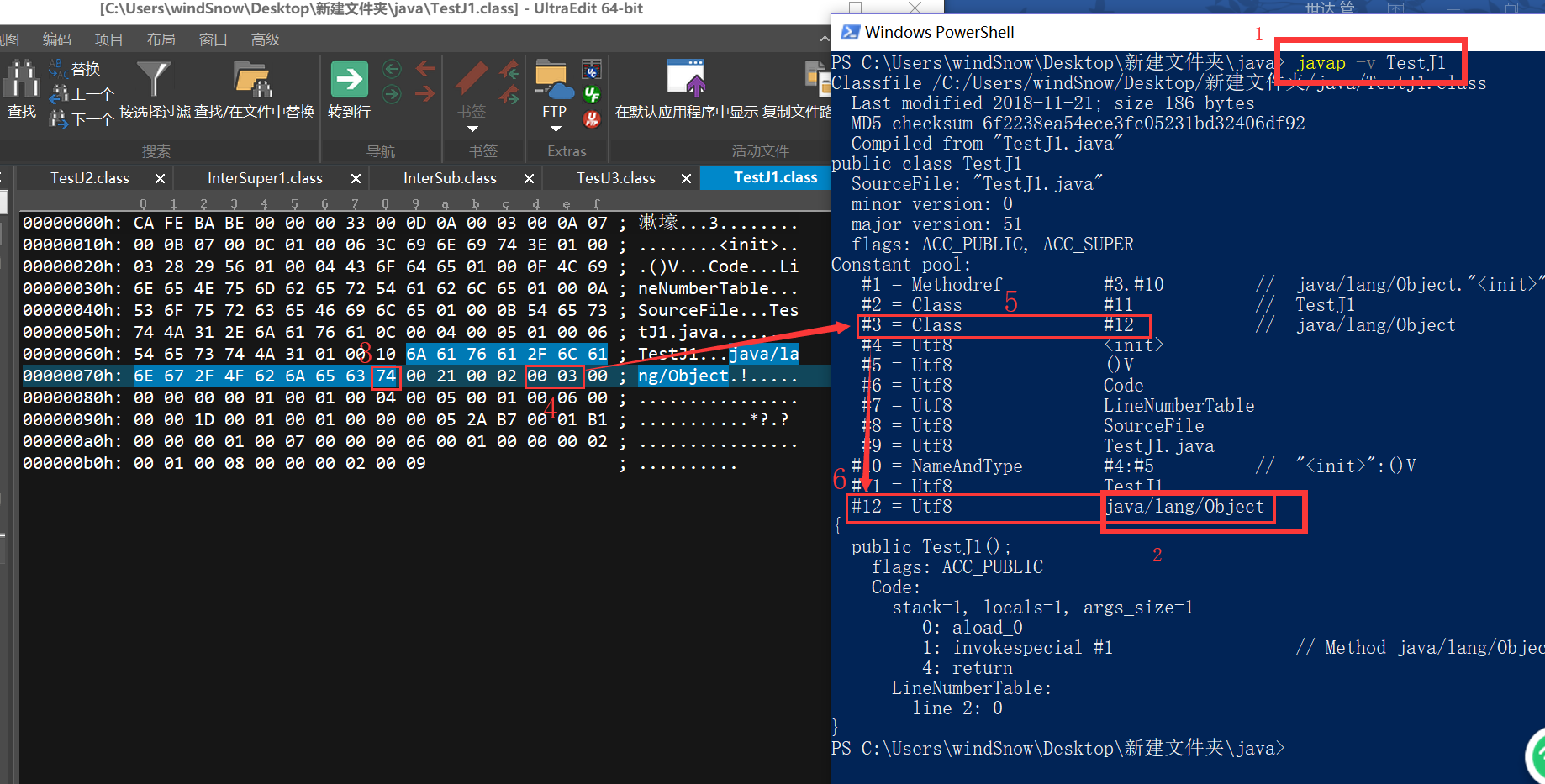Screen dimensions: 1545x784
Task: Switch to the InterSub.class tab
Action: click(450, 178)
